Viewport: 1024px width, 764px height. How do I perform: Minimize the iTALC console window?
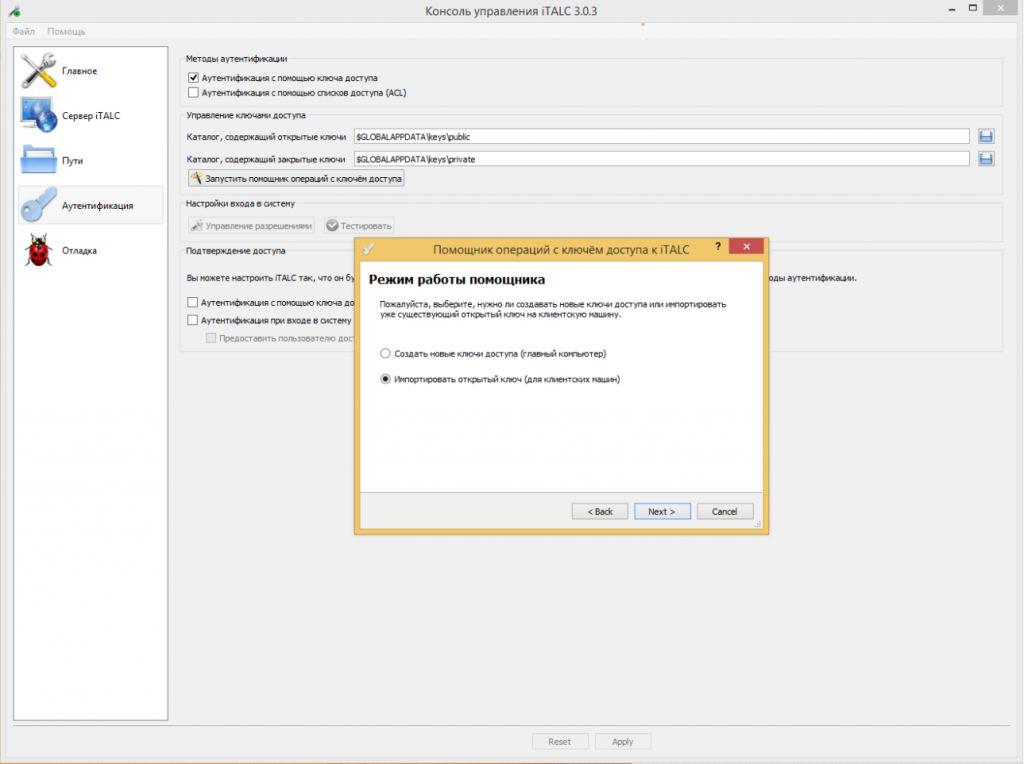click(952, 9)
